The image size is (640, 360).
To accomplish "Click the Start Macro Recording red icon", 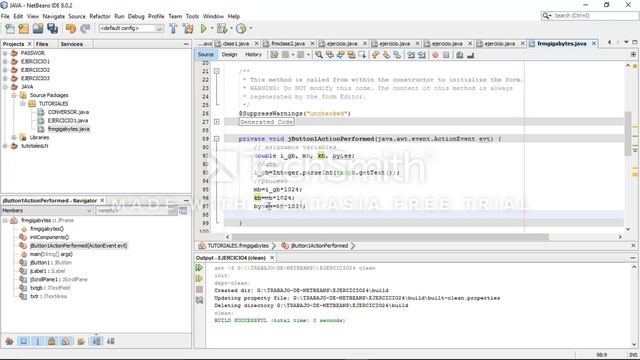I will [x=436, y=55].
